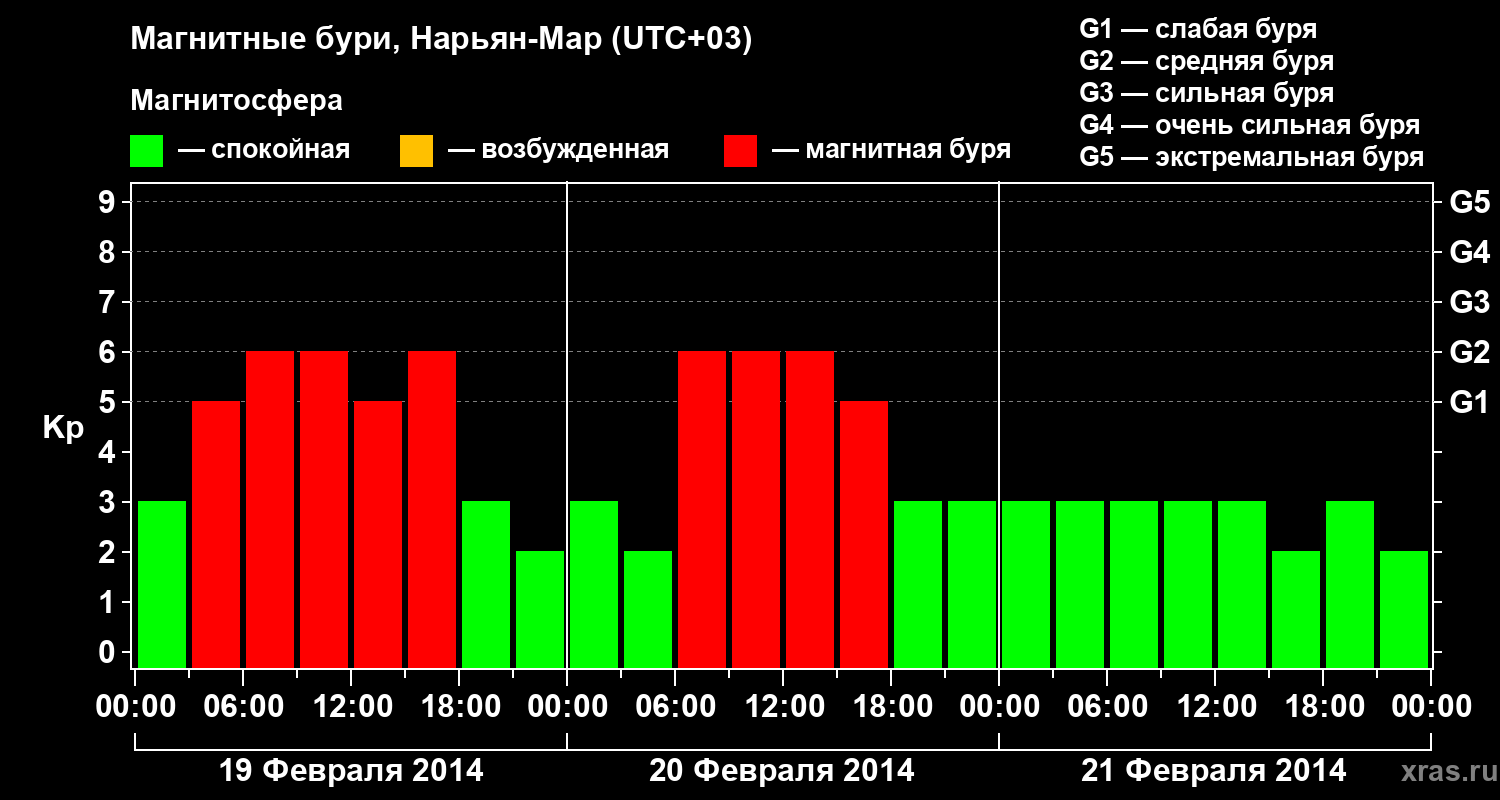Click the 'G1 — слабая буря' legend line
Viewport: 1500px width, 800px height.
pyautogui.click(x=1198, y=29)
